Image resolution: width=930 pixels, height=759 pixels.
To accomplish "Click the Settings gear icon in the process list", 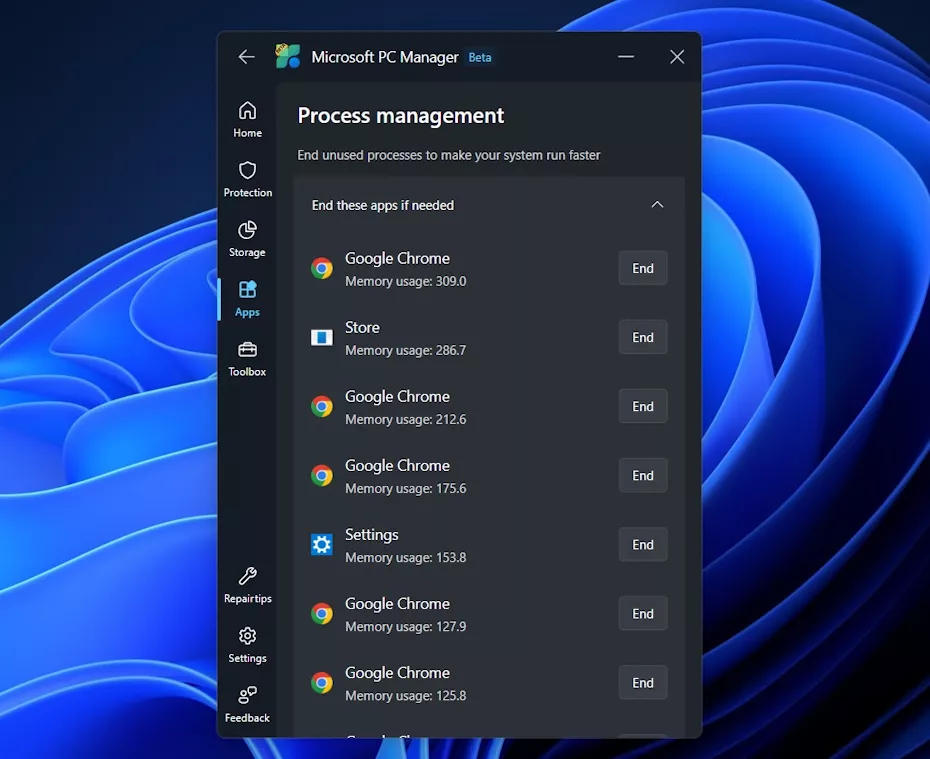I will 321,544.
